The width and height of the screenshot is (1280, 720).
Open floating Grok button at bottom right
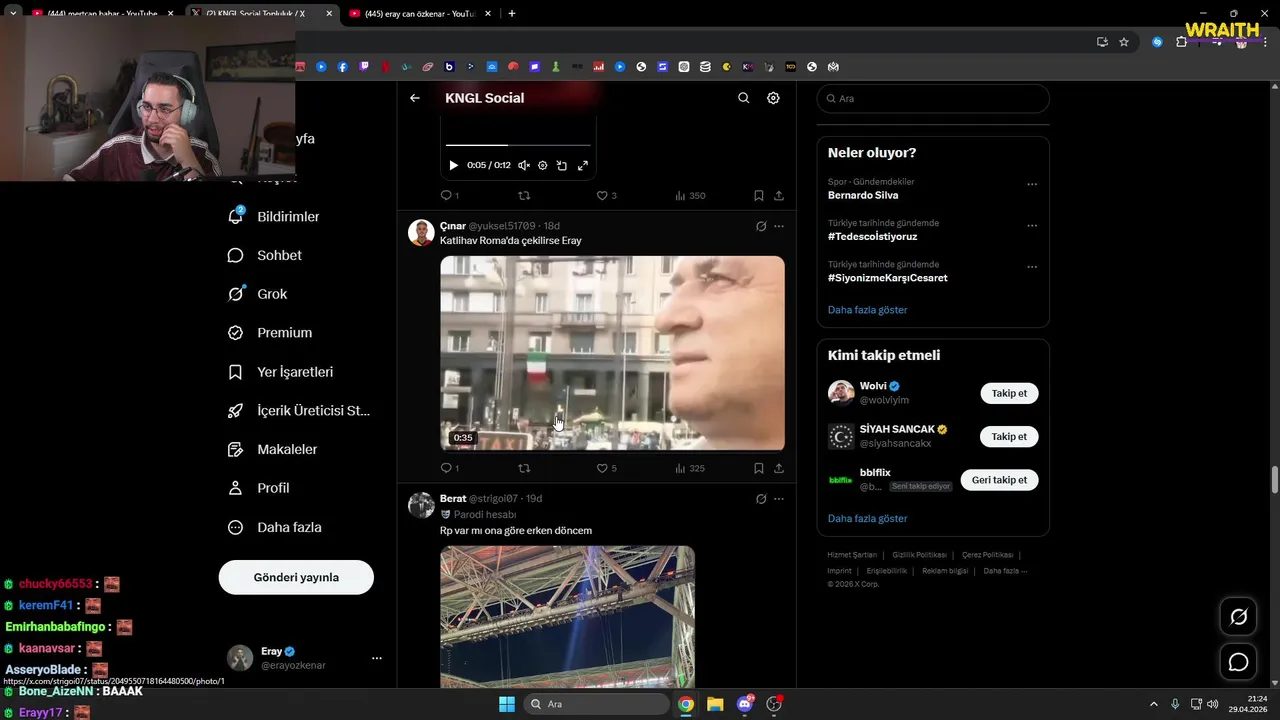(x=1238, y=617)
